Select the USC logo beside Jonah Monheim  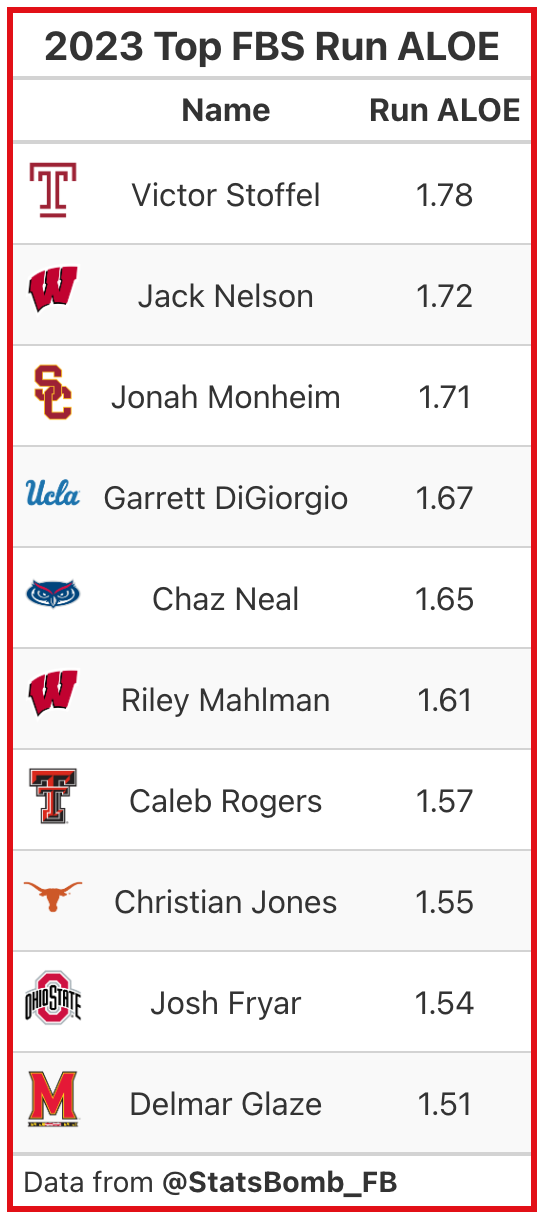(53, 392)
